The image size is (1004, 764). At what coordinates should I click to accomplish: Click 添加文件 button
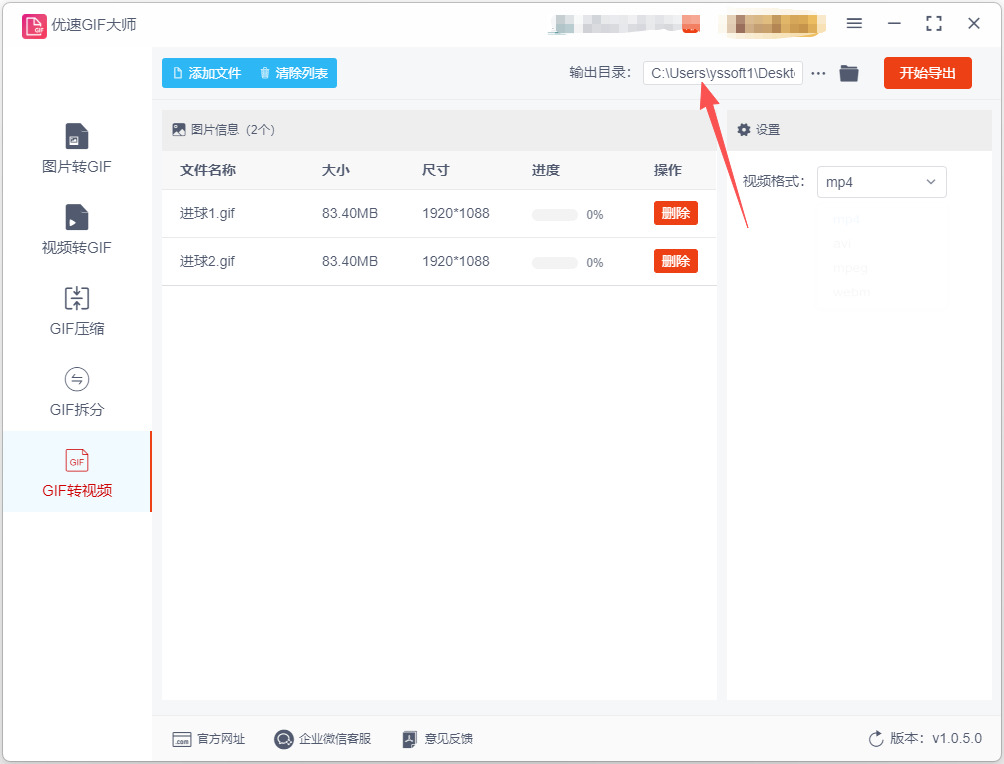(x=207, y=73)
